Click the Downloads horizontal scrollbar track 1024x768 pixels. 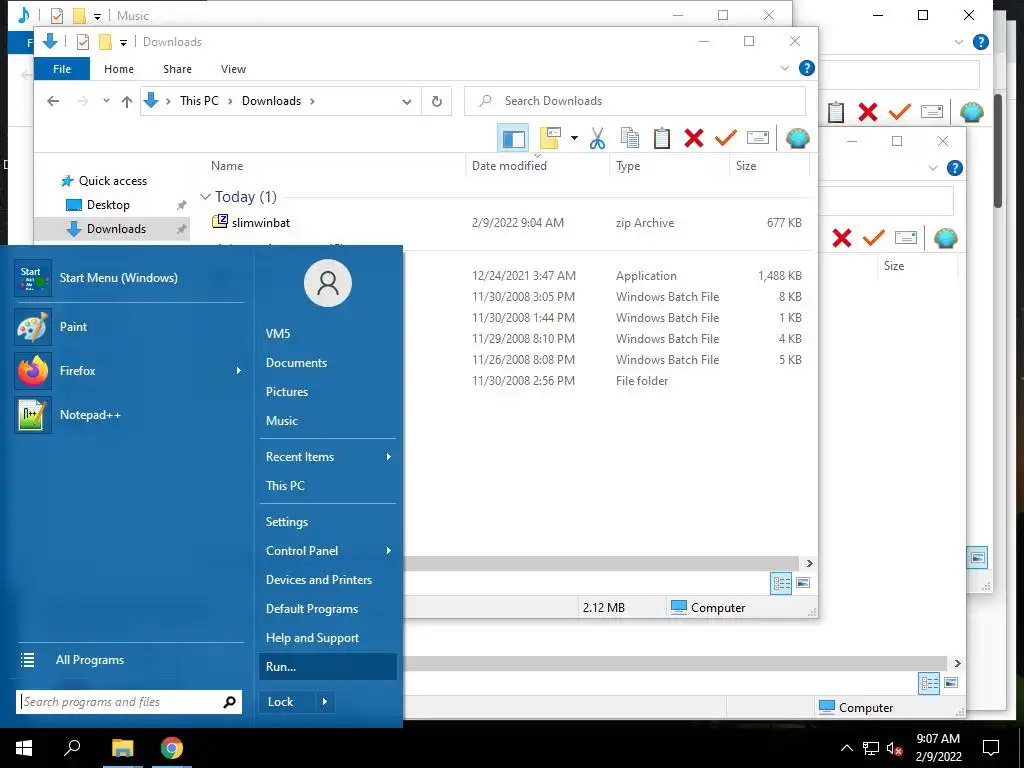(601, 563)
